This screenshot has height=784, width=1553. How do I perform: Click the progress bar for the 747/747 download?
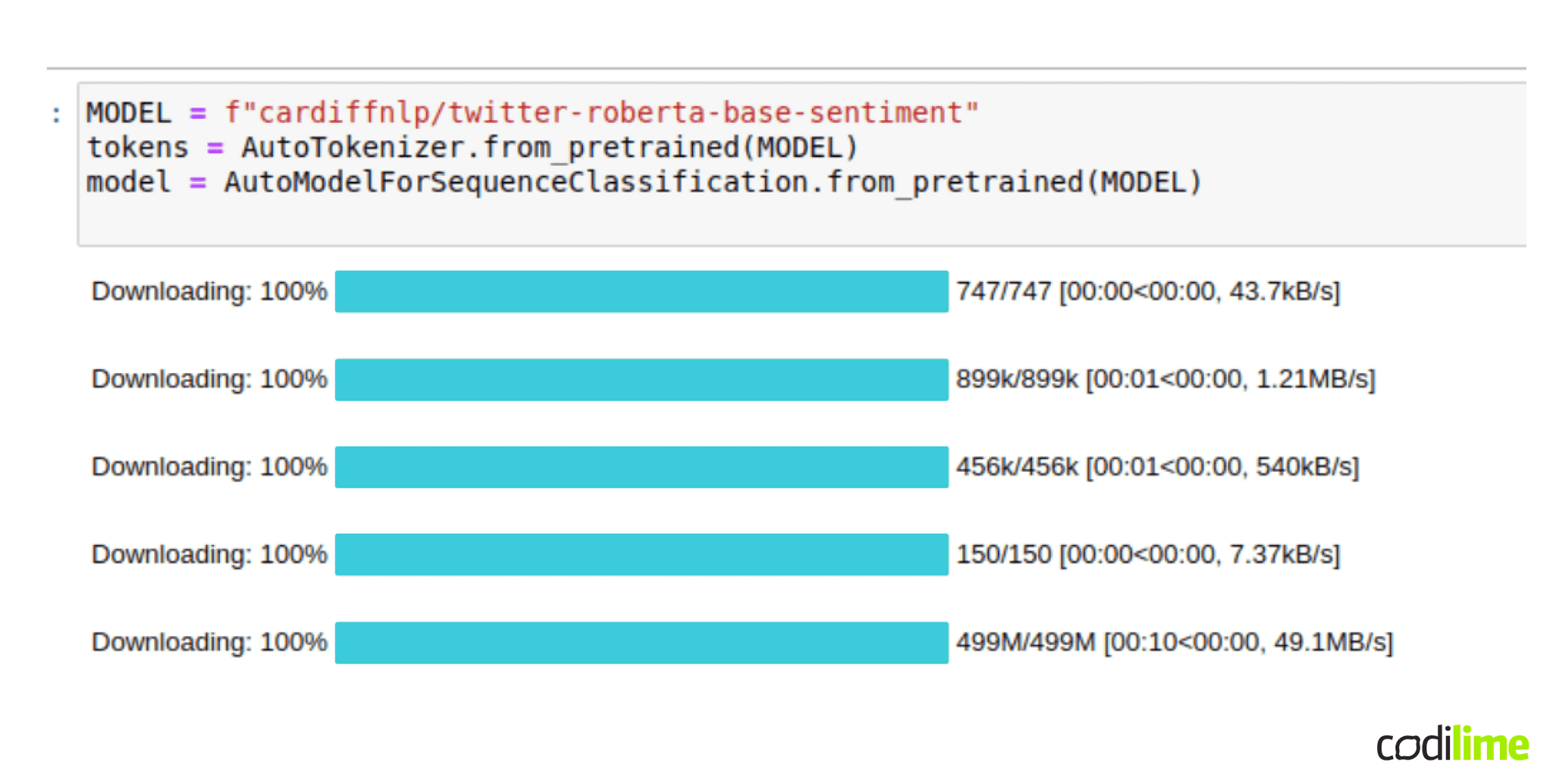[642, 291]
